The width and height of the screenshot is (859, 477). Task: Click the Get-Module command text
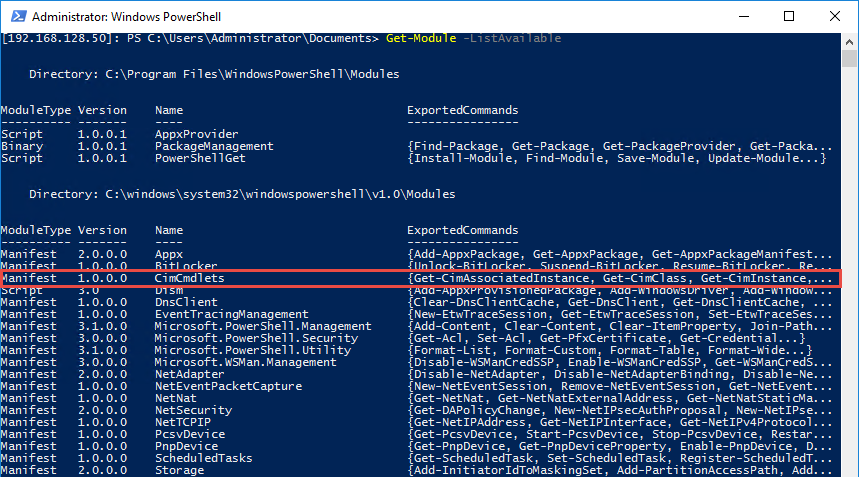tap(421, 38)
